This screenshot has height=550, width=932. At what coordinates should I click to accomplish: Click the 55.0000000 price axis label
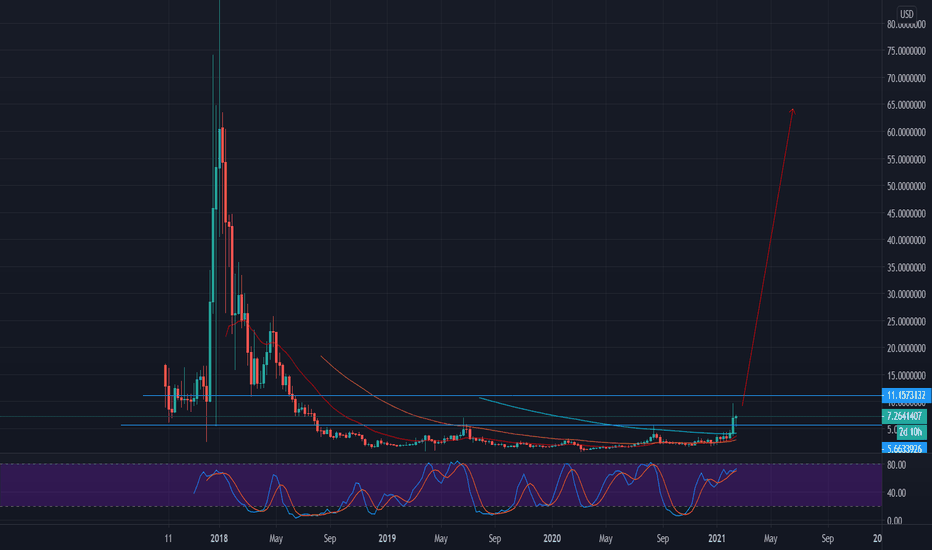(x=906, y=159)
